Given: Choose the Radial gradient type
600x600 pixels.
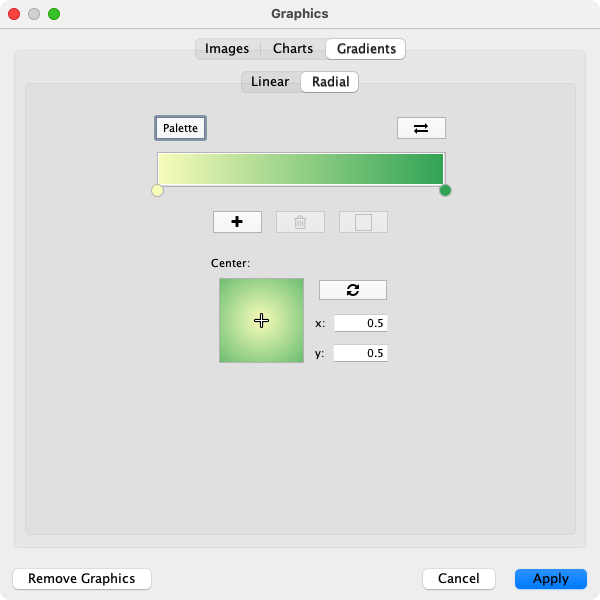Looking at the screenshot, I should 330,82.
